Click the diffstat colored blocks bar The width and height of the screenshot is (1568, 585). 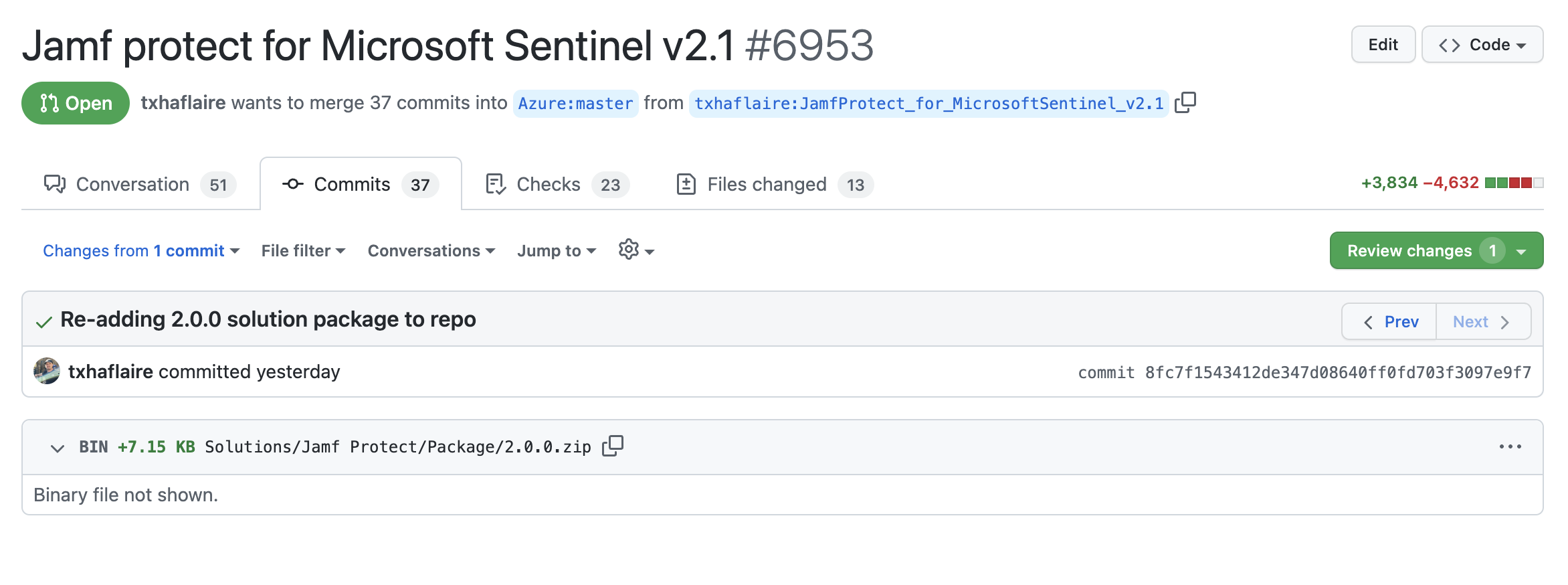pyautogui.click(x=1514, y=183)
